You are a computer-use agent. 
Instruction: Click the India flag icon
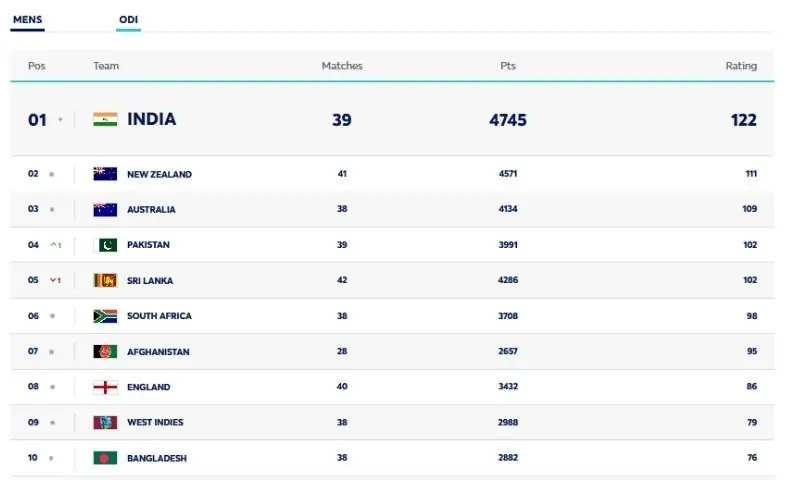click(x=105, y=120)
